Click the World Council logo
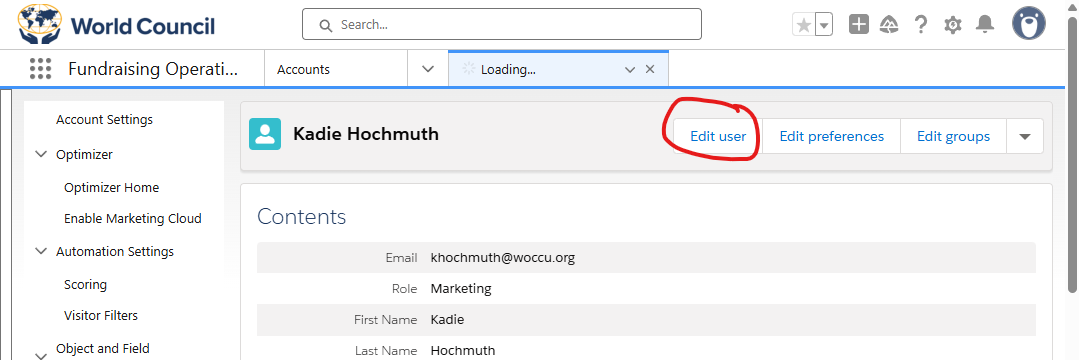The width and height of the screenshot is (1079, 360). (x=116, y=25)
